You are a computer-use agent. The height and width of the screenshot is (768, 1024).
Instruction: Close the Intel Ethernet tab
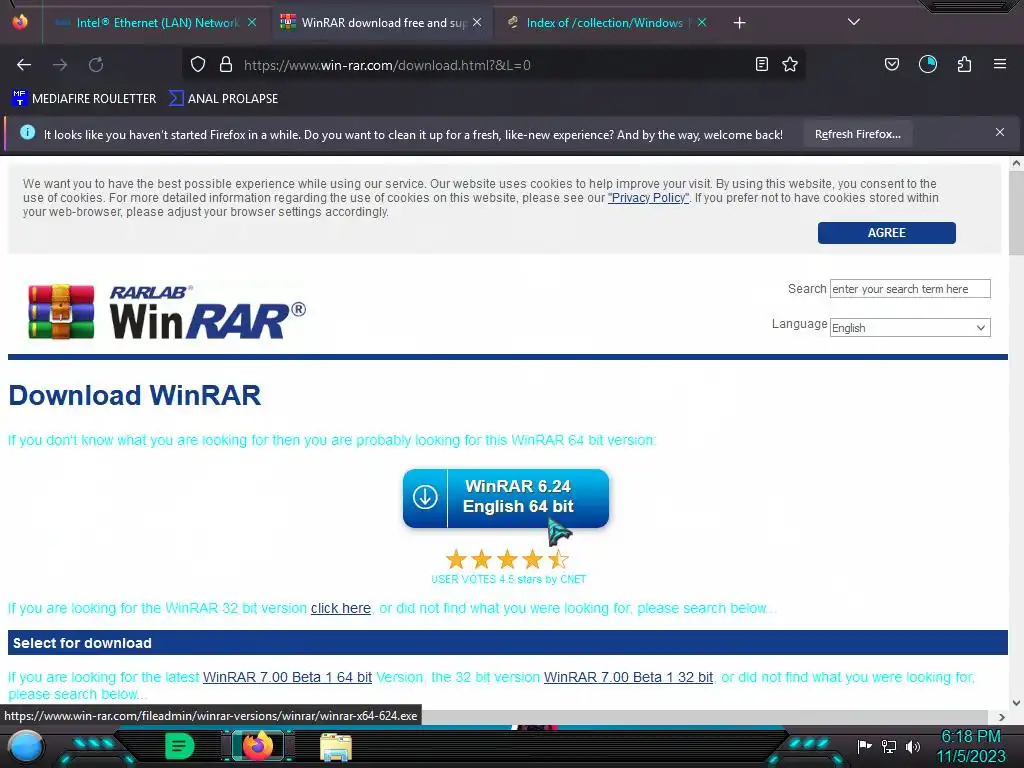point(252,22)
